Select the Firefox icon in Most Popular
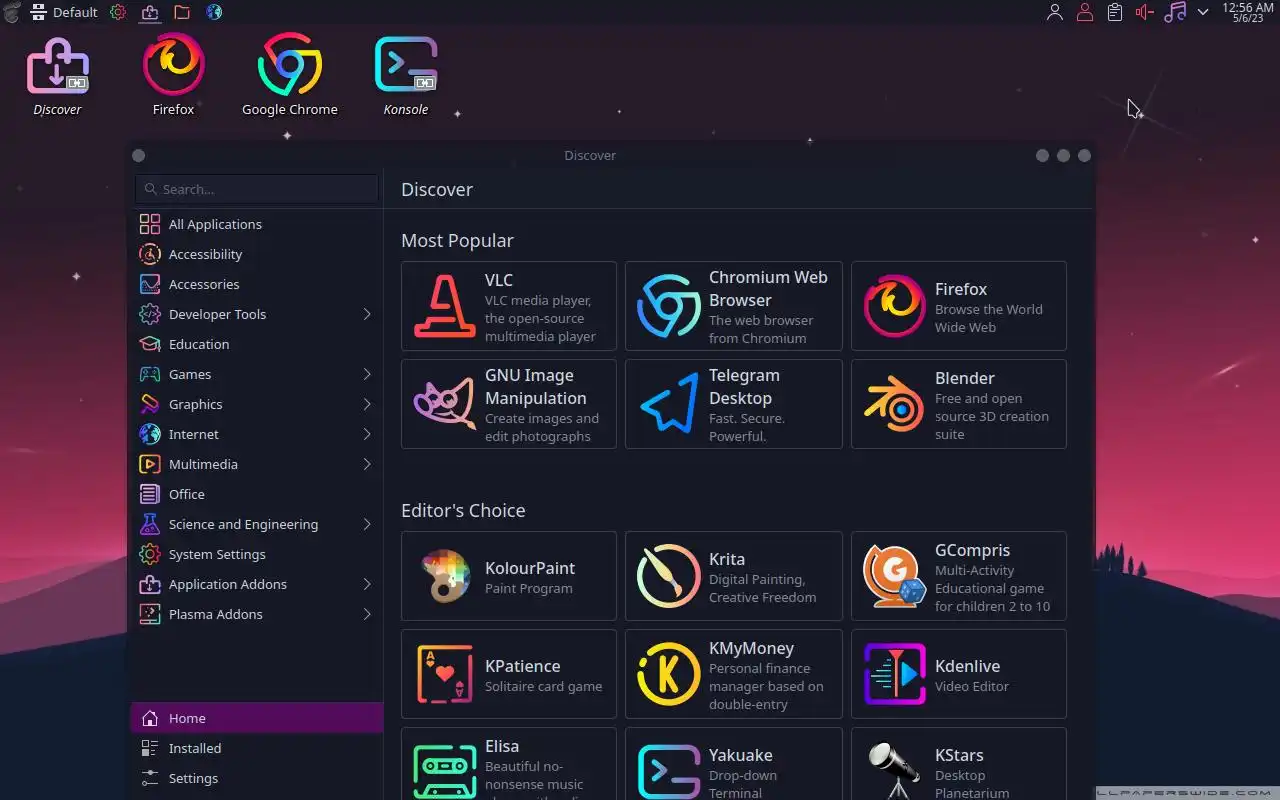Screen dimensions: 1280x800 coord(894,306)
